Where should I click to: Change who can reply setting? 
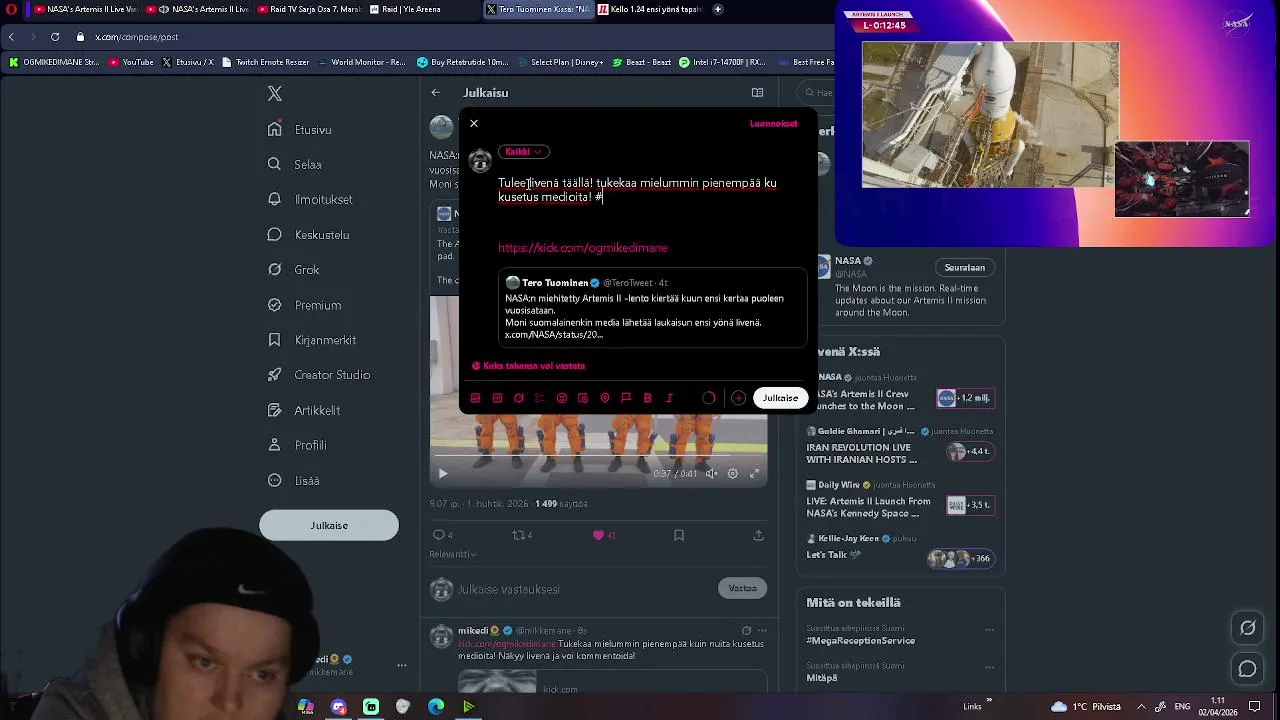(529, 366)
